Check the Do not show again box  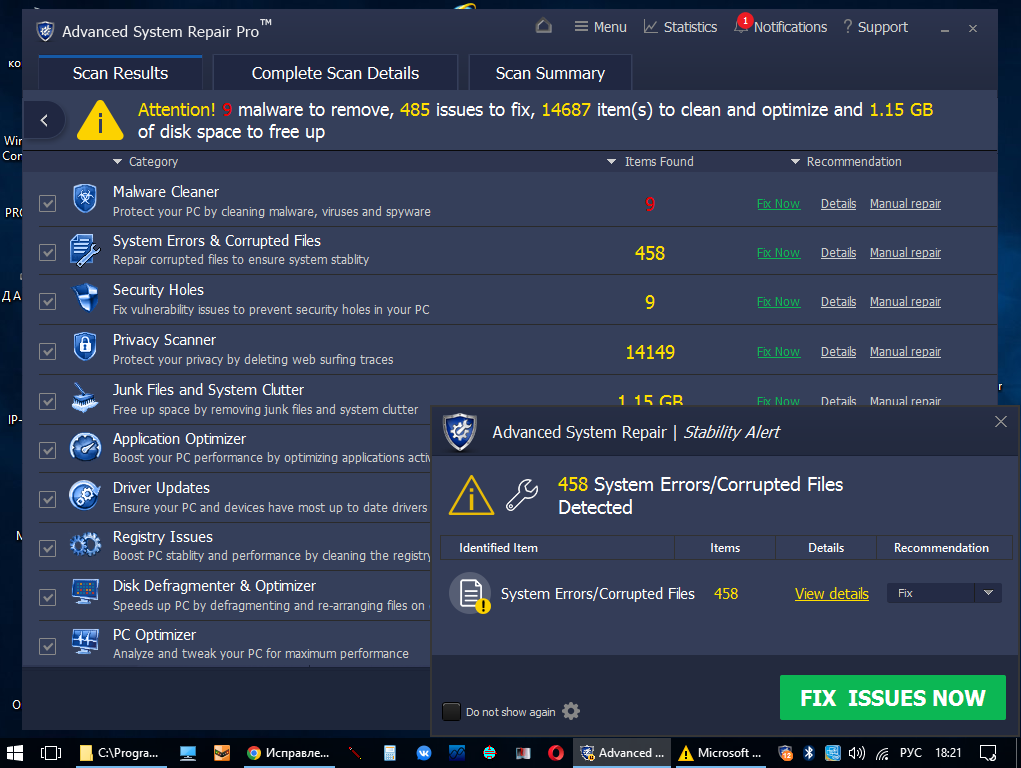[x=451, y=711]
